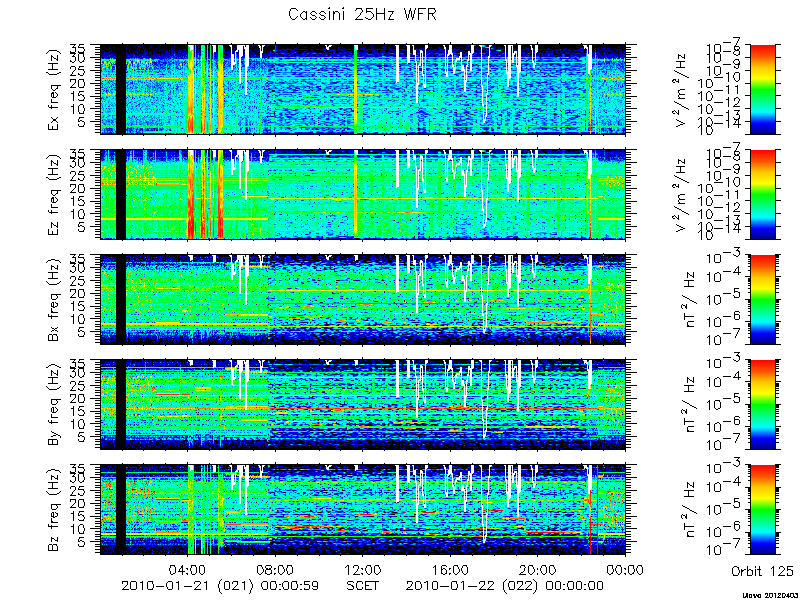Click the '20:00' time axis label
Image resolution: width=800 pixels, height=600 pixels.
(538, 570)
